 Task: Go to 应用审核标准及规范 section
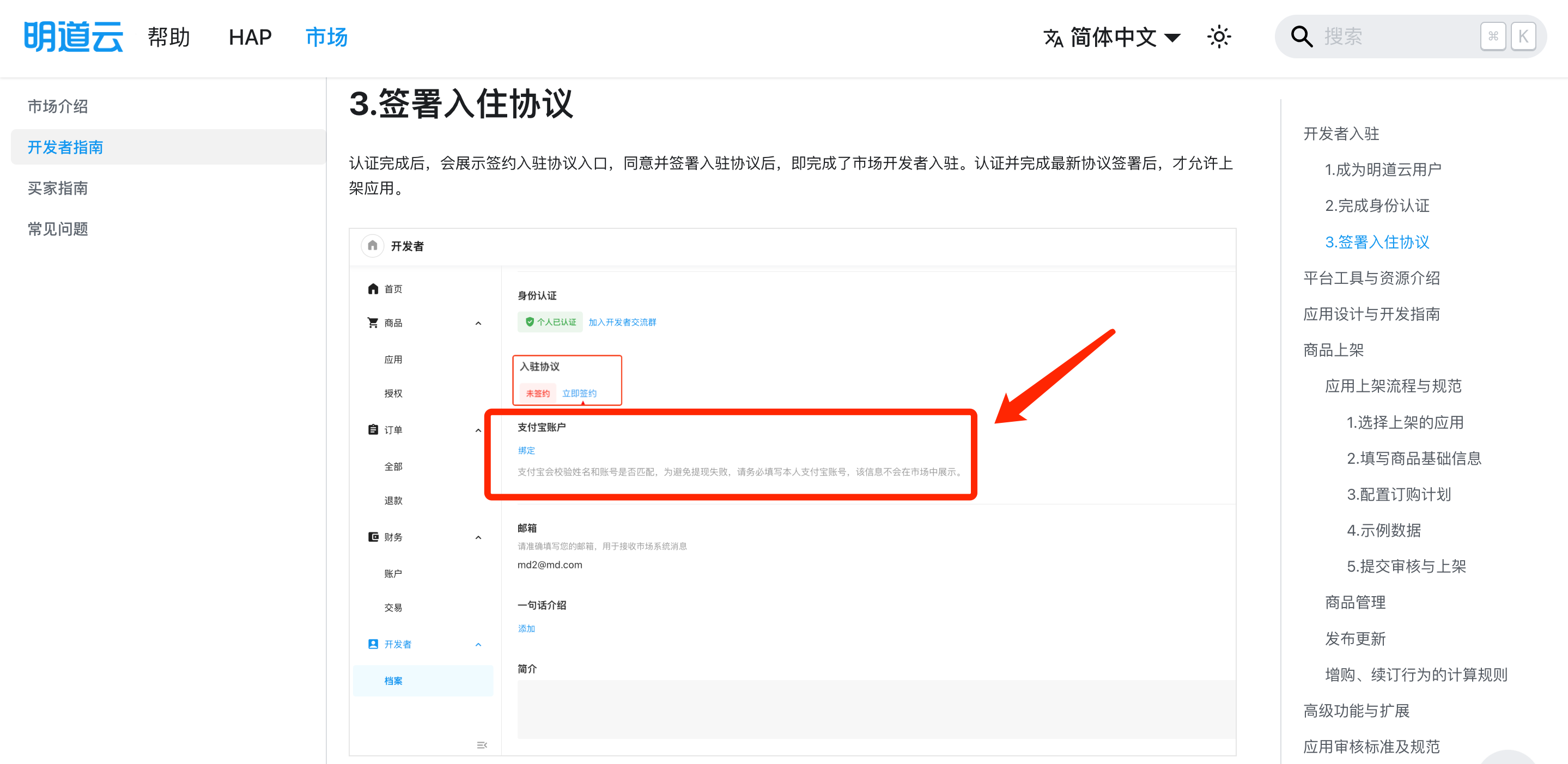coord(1371,747)
